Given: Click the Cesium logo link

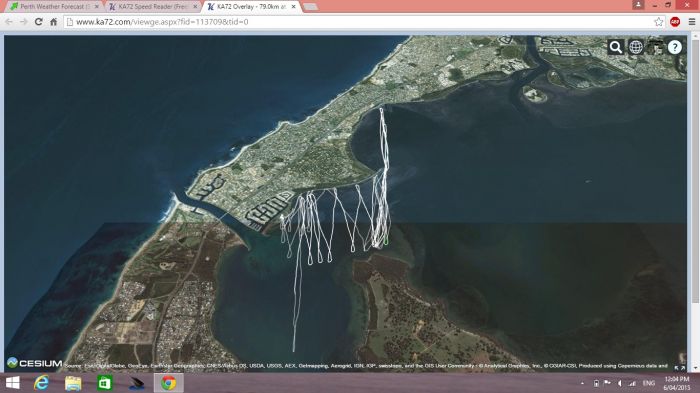Looking at the screenshot, I should coord(35,363).
